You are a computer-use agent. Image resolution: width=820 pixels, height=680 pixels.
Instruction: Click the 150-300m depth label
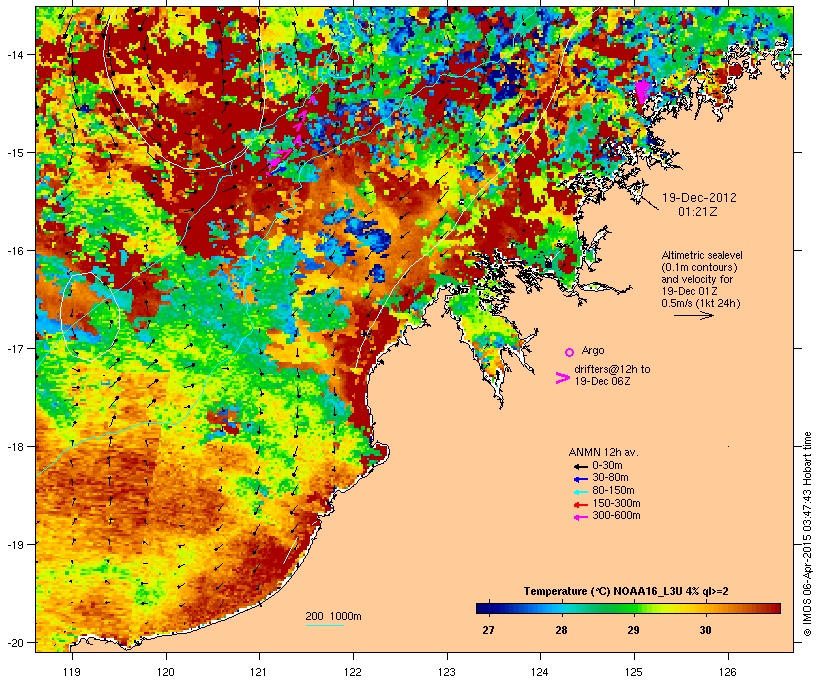[x=616, y=503]
